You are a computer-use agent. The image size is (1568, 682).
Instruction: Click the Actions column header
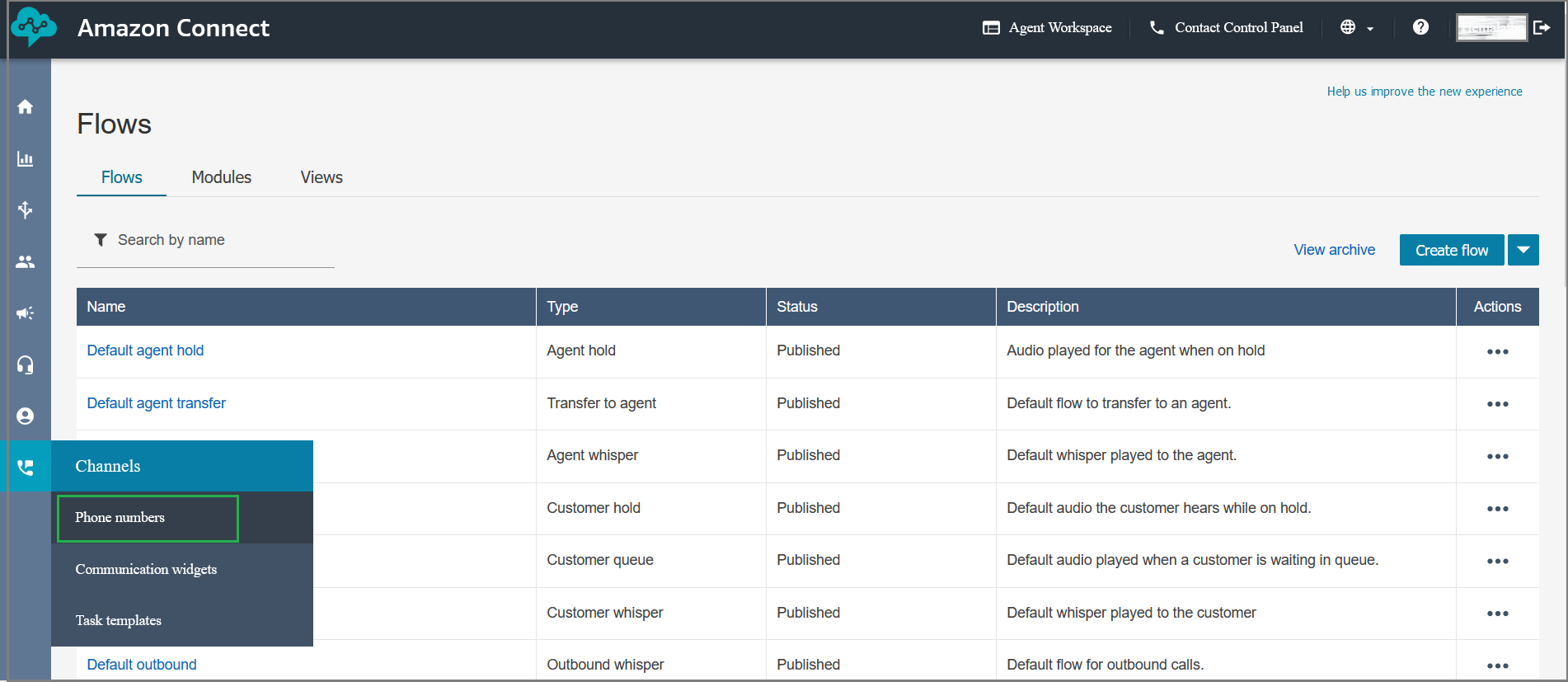coord(1497,307)
